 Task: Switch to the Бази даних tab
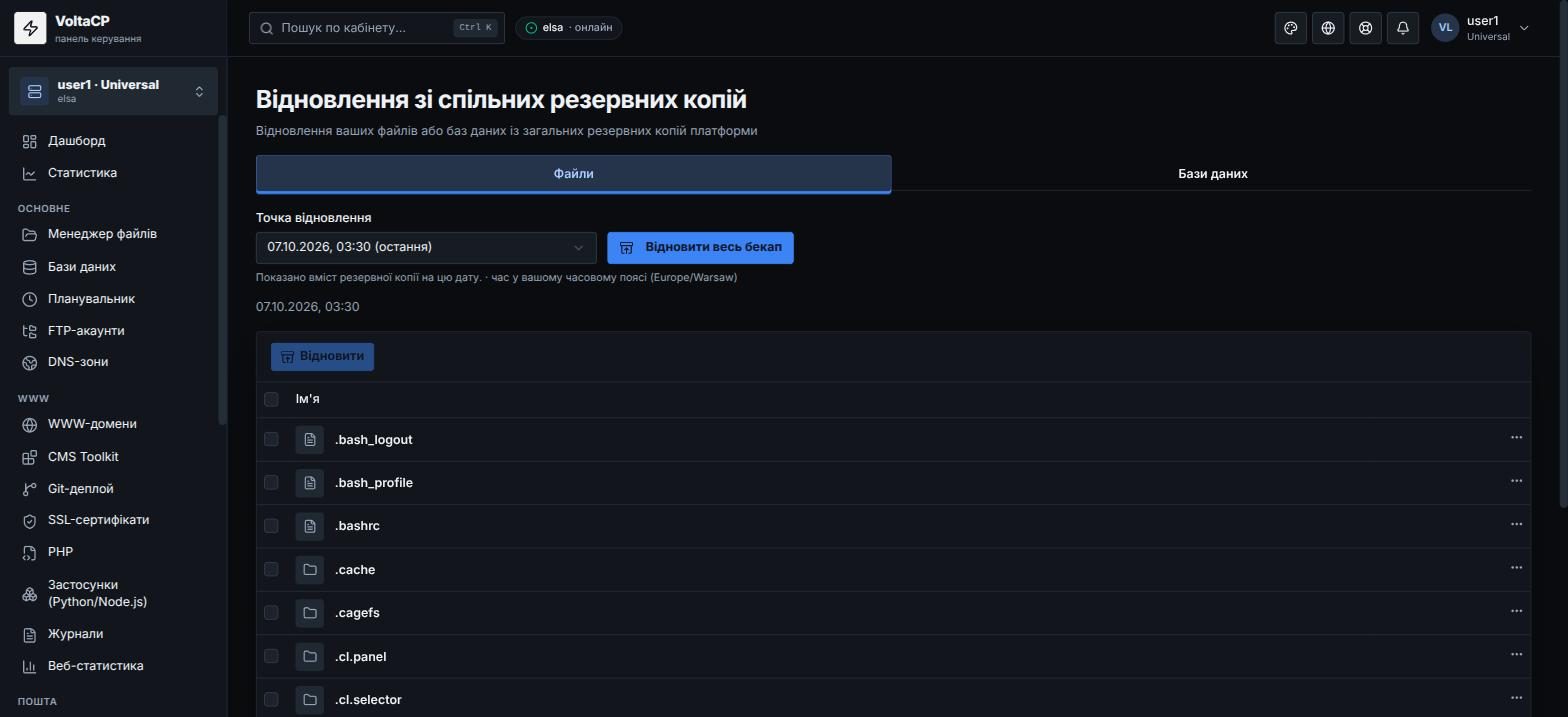[1212, 173]
